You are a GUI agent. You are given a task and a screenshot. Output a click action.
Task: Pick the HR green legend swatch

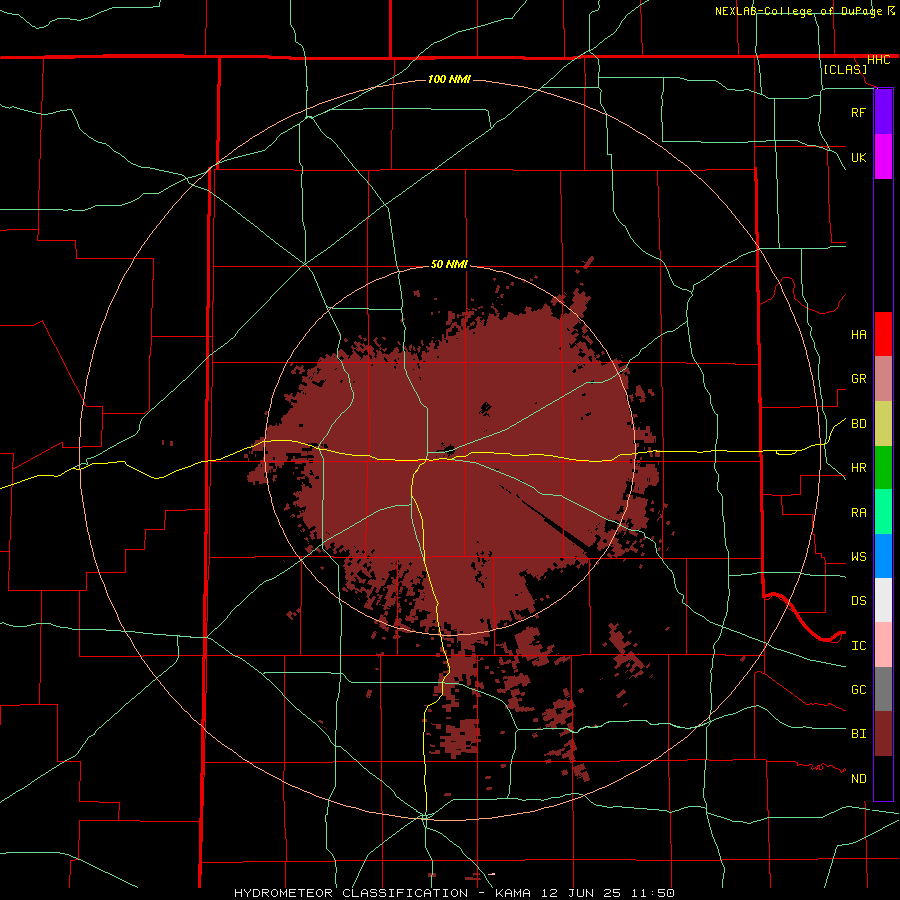[883, 468]
